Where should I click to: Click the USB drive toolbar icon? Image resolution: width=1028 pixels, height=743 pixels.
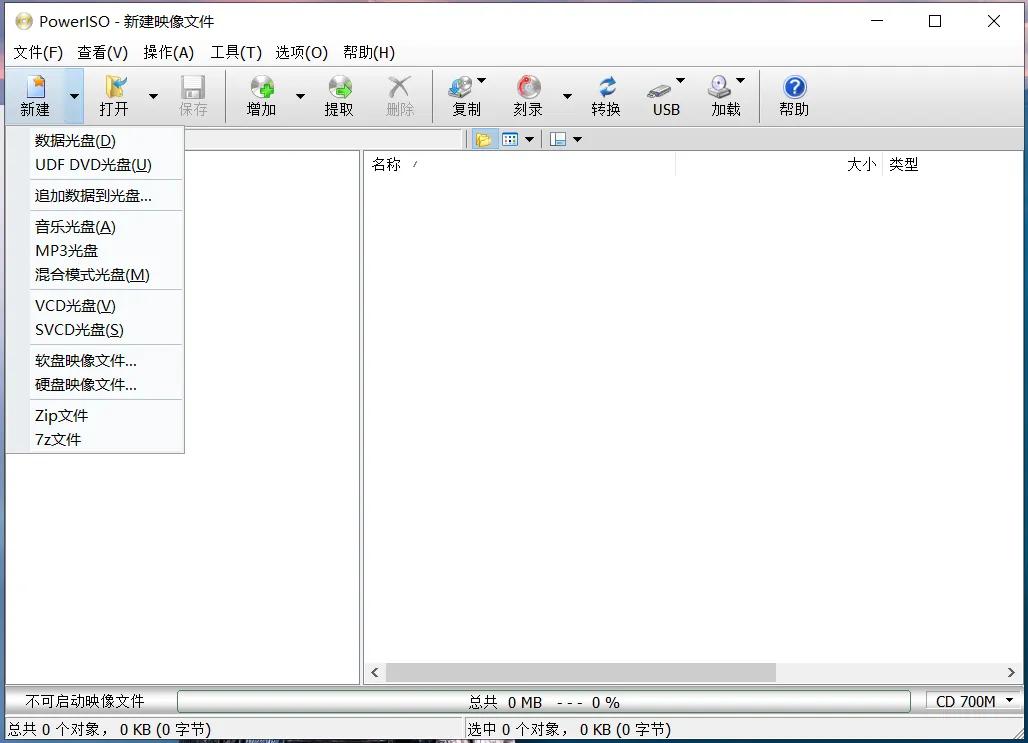[660, 90]
